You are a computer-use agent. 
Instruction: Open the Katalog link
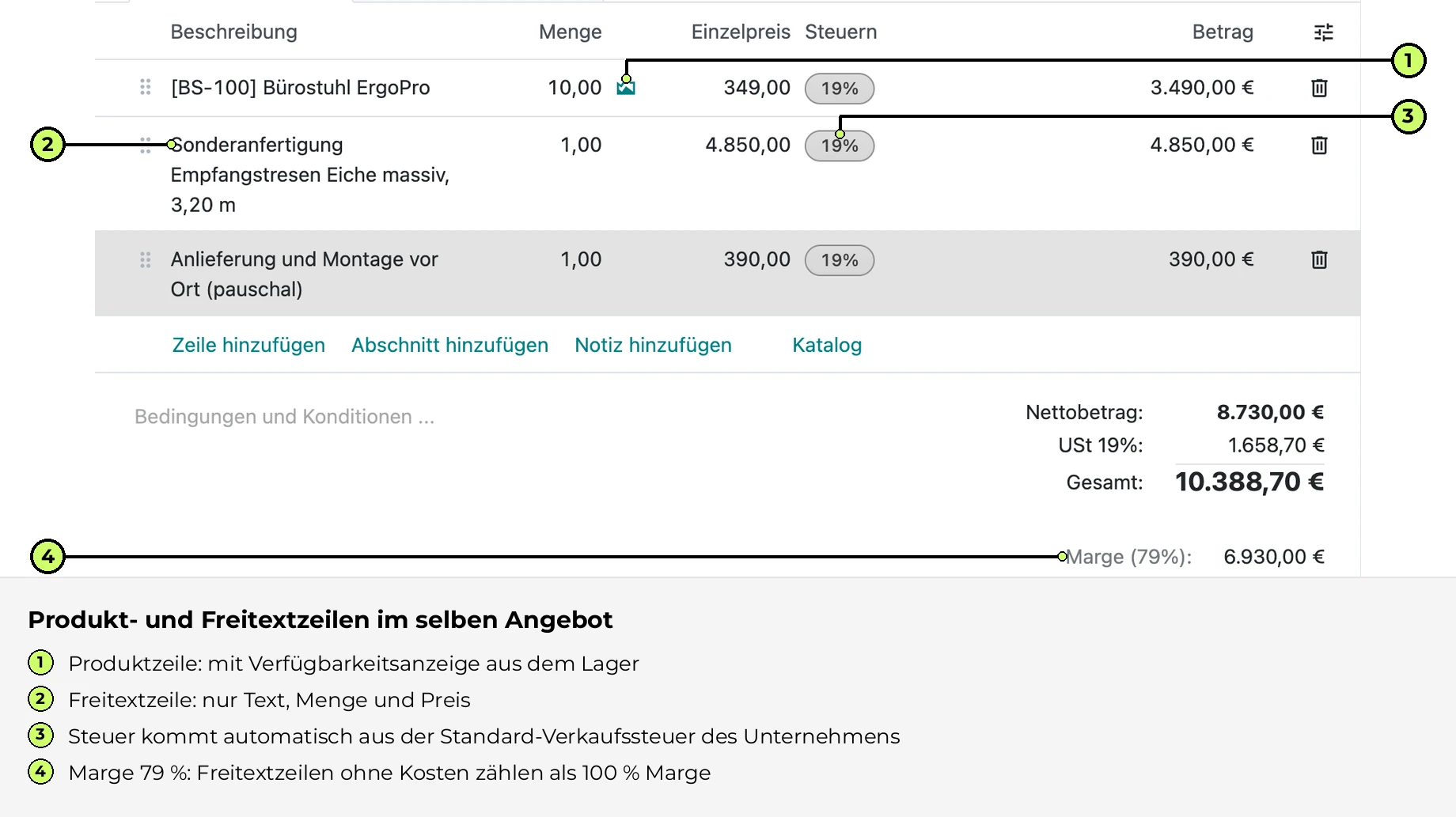[x=827, y=345]
